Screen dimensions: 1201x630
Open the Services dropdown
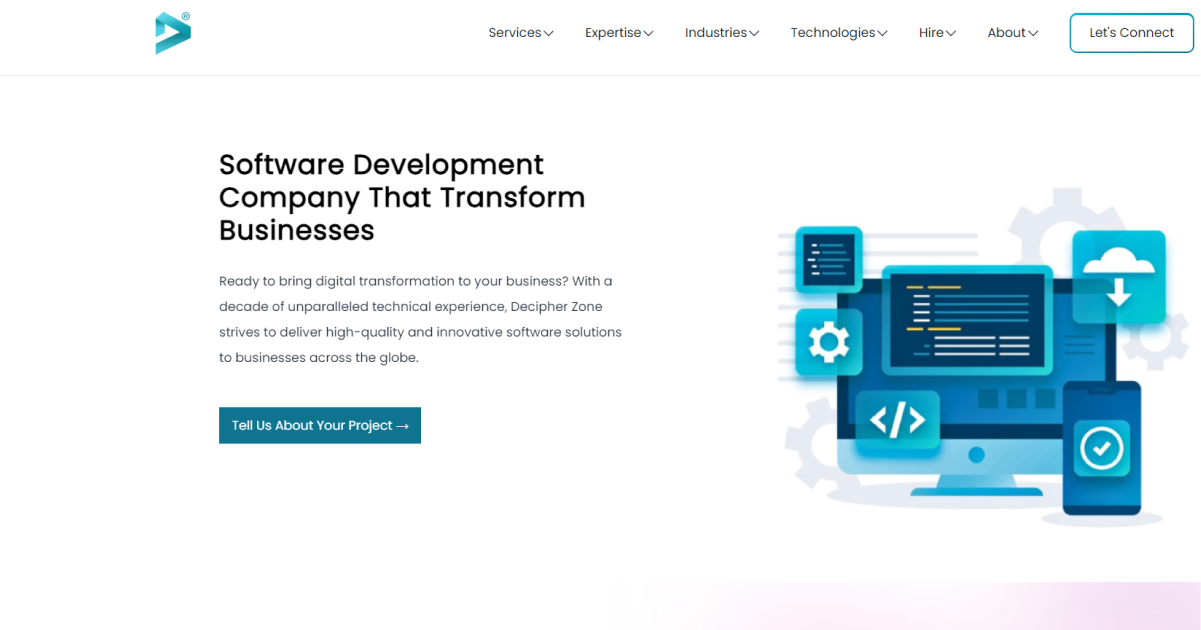520,32
